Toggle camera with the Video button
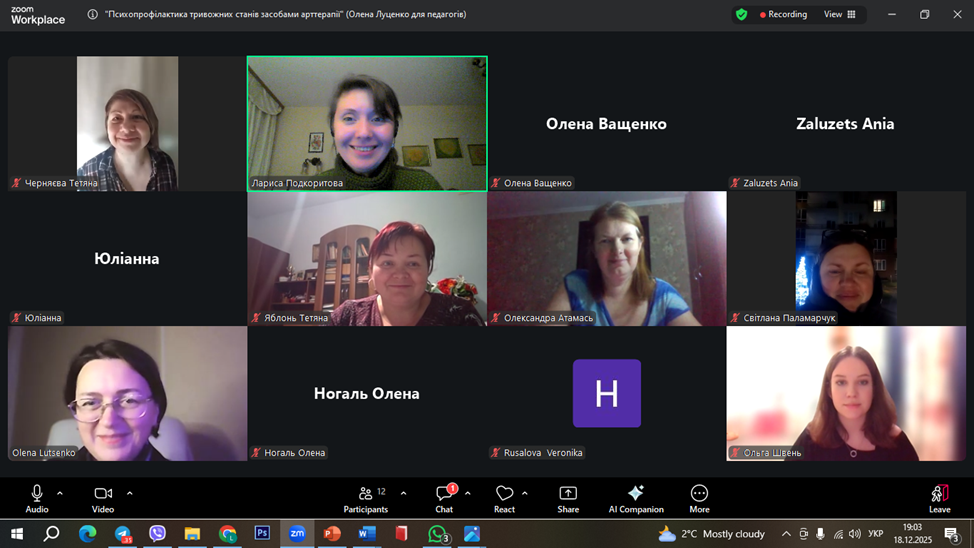The width and height of the screenshot is (974, 548). [x=103, y=498]
